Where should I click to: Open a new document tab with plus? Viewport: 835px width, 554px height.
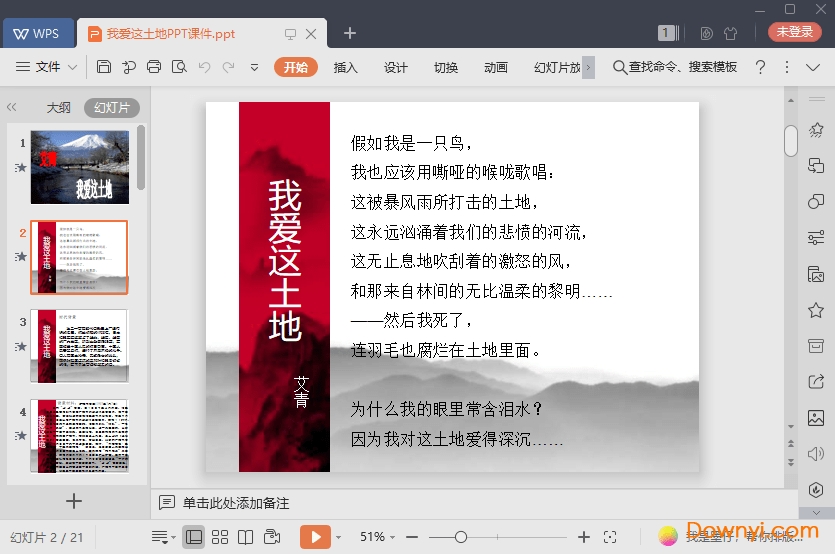349,33
